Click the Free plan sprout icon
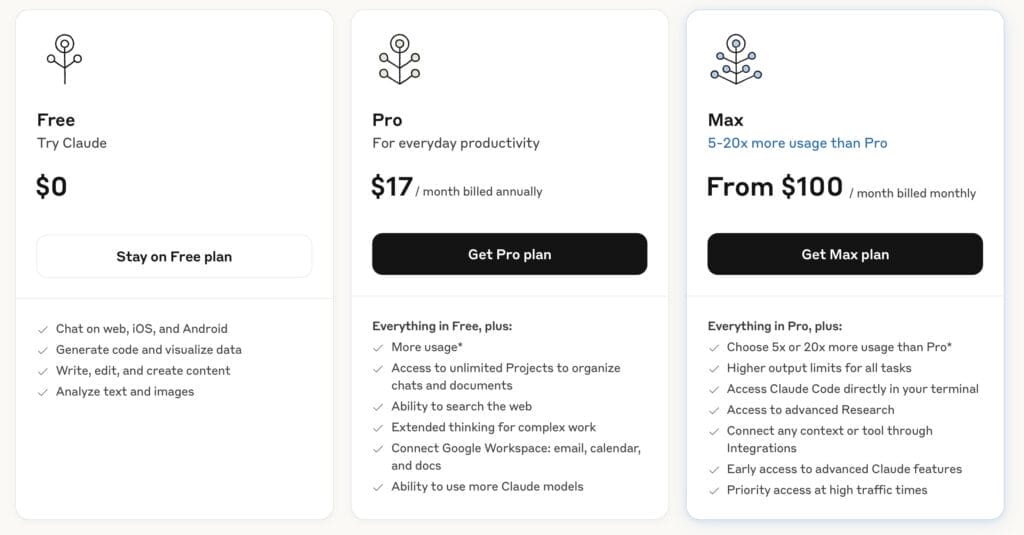The width and height of the screenshot is (1024, 535). [64, 59]
